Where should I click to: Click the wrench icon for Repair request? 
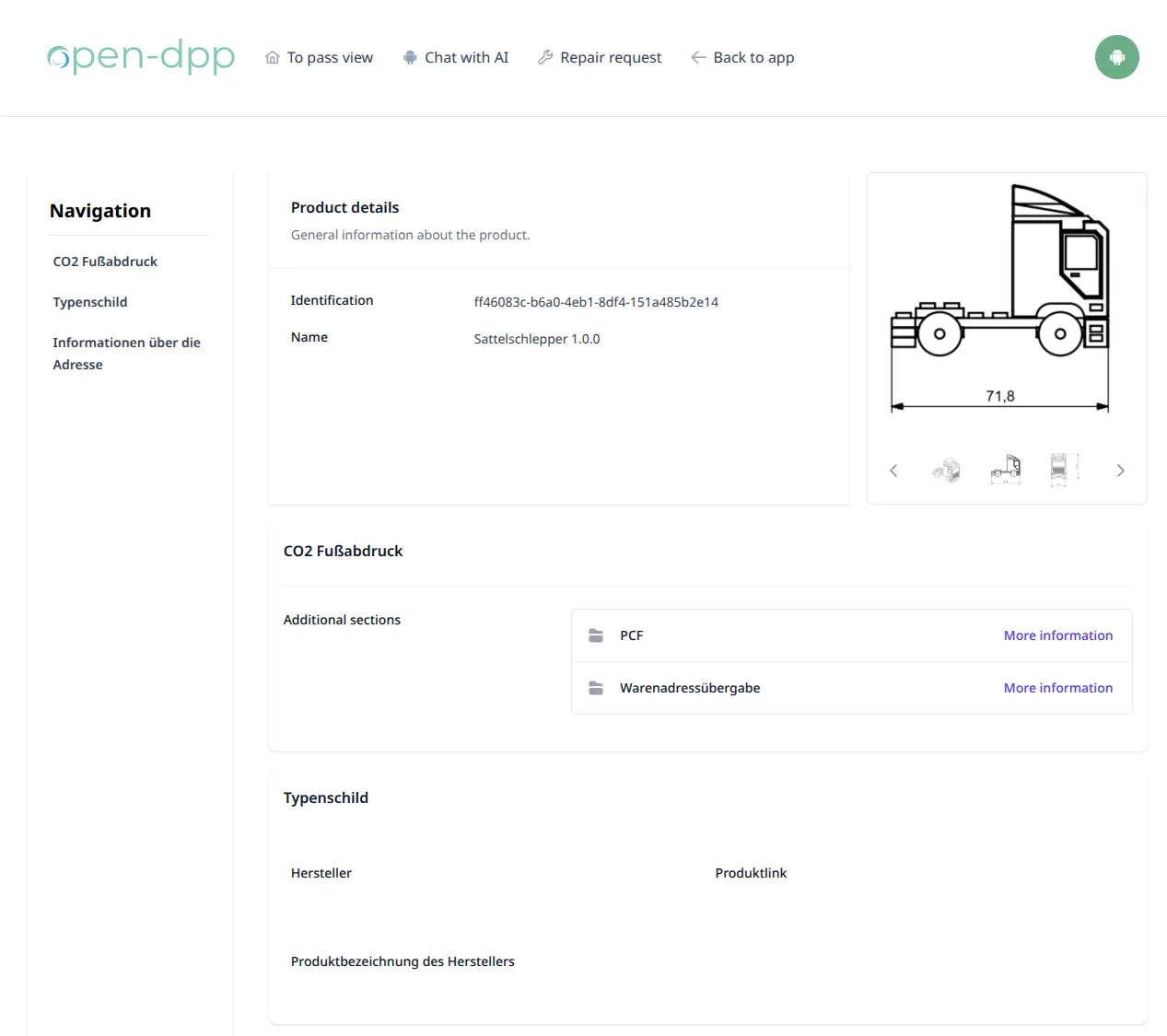[545, 57]
